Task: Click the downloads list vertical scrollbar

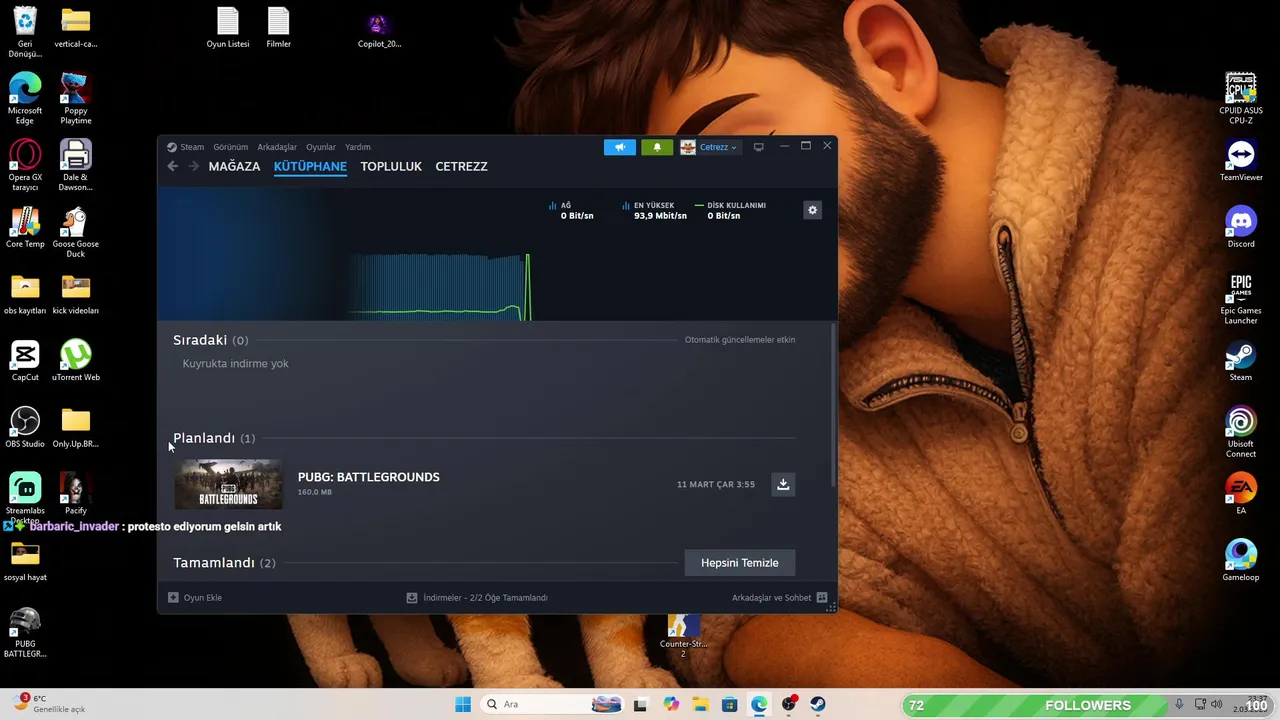Action: (x=832, y=405)
